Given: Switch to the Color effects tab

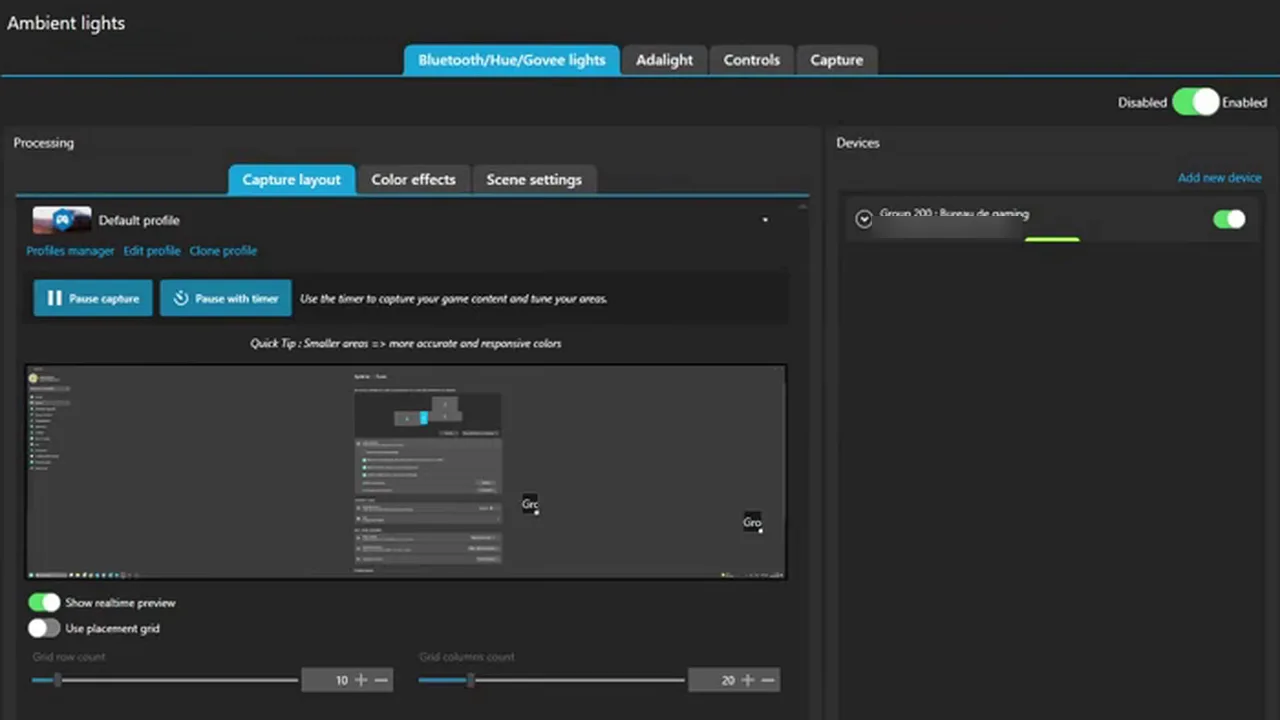Looking at the screenshot, I should coord(413,180).
